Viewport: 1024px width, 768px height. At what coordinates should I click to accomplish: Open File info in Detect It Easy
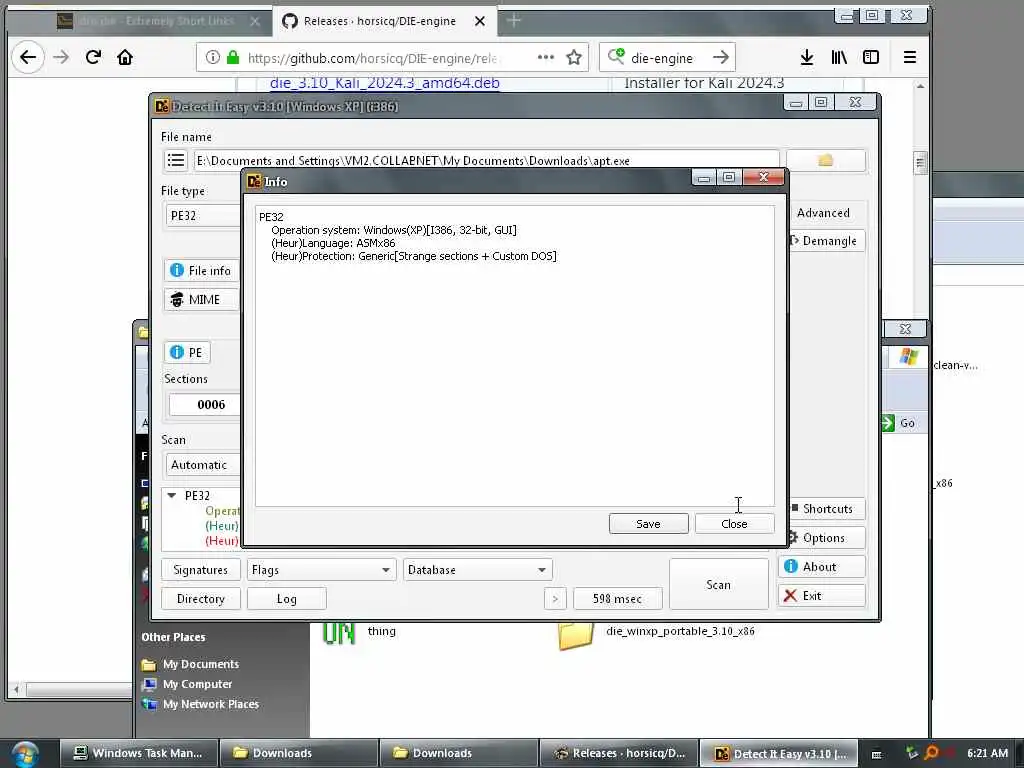[201, 270]
